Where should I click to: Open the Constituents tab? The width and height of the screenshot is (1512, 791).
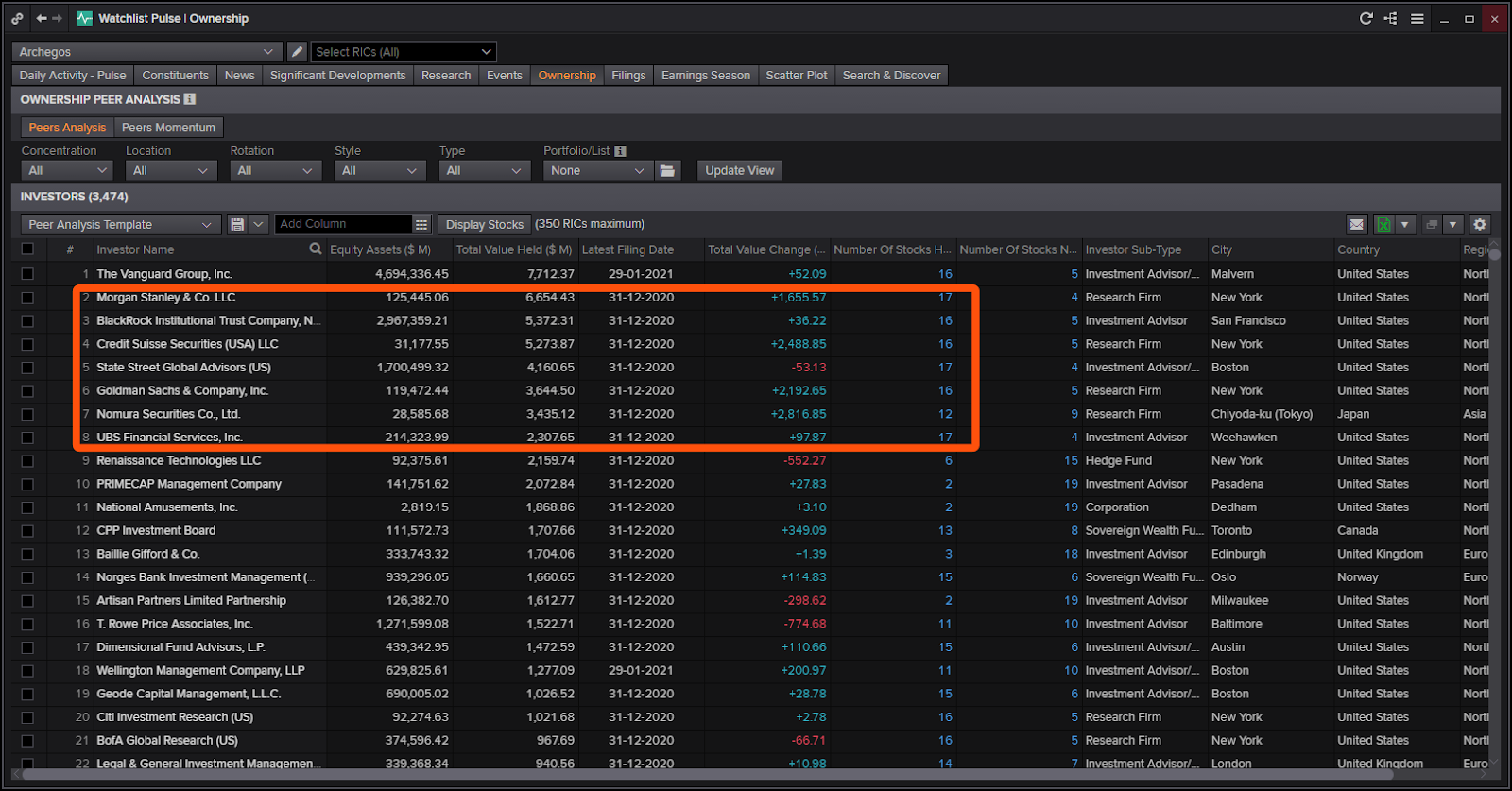click(x=175, y=76)
